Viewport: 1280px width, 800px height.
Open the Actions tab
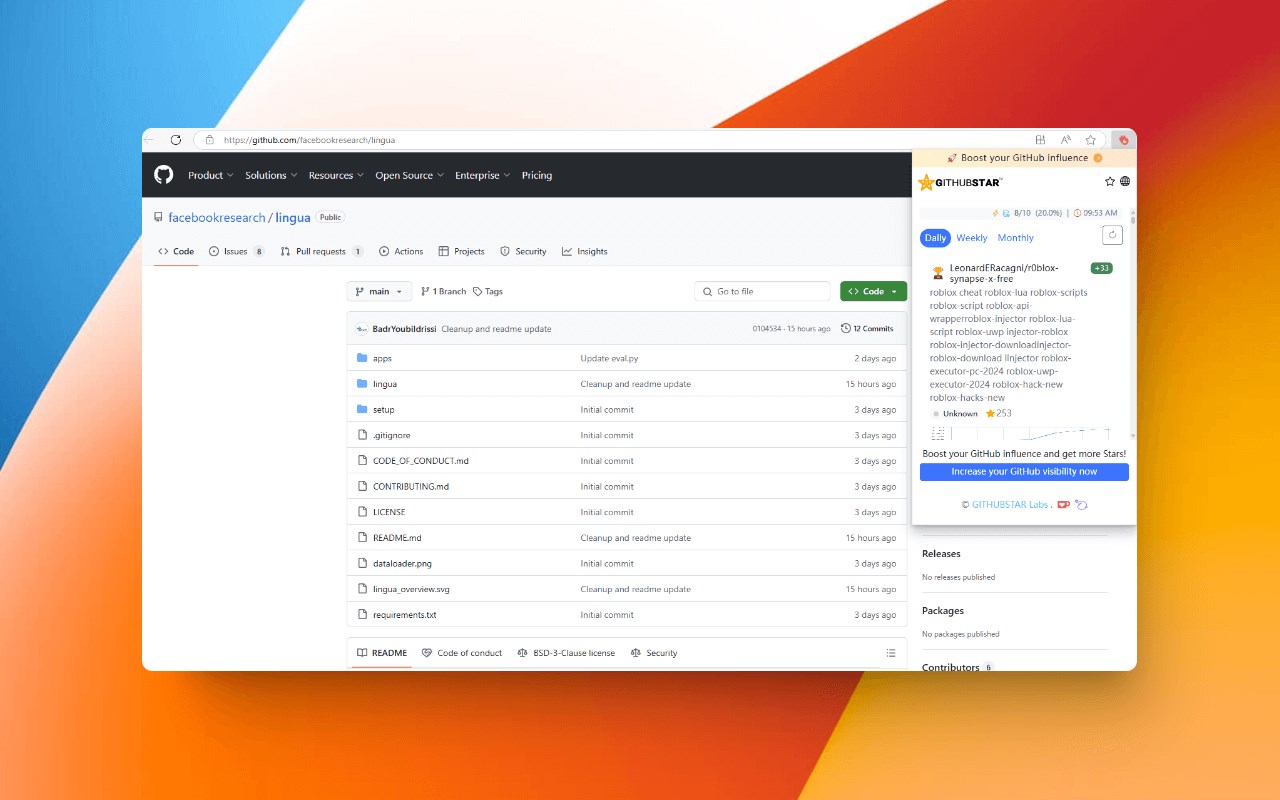(401, 252)
